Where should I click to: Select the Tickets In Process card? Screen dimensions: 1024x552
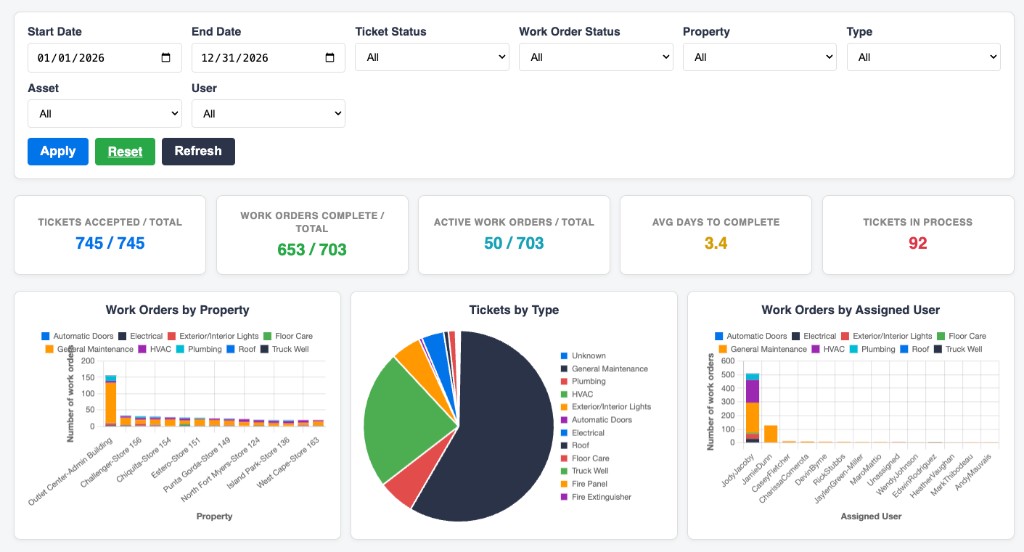(x=918, y=235)
